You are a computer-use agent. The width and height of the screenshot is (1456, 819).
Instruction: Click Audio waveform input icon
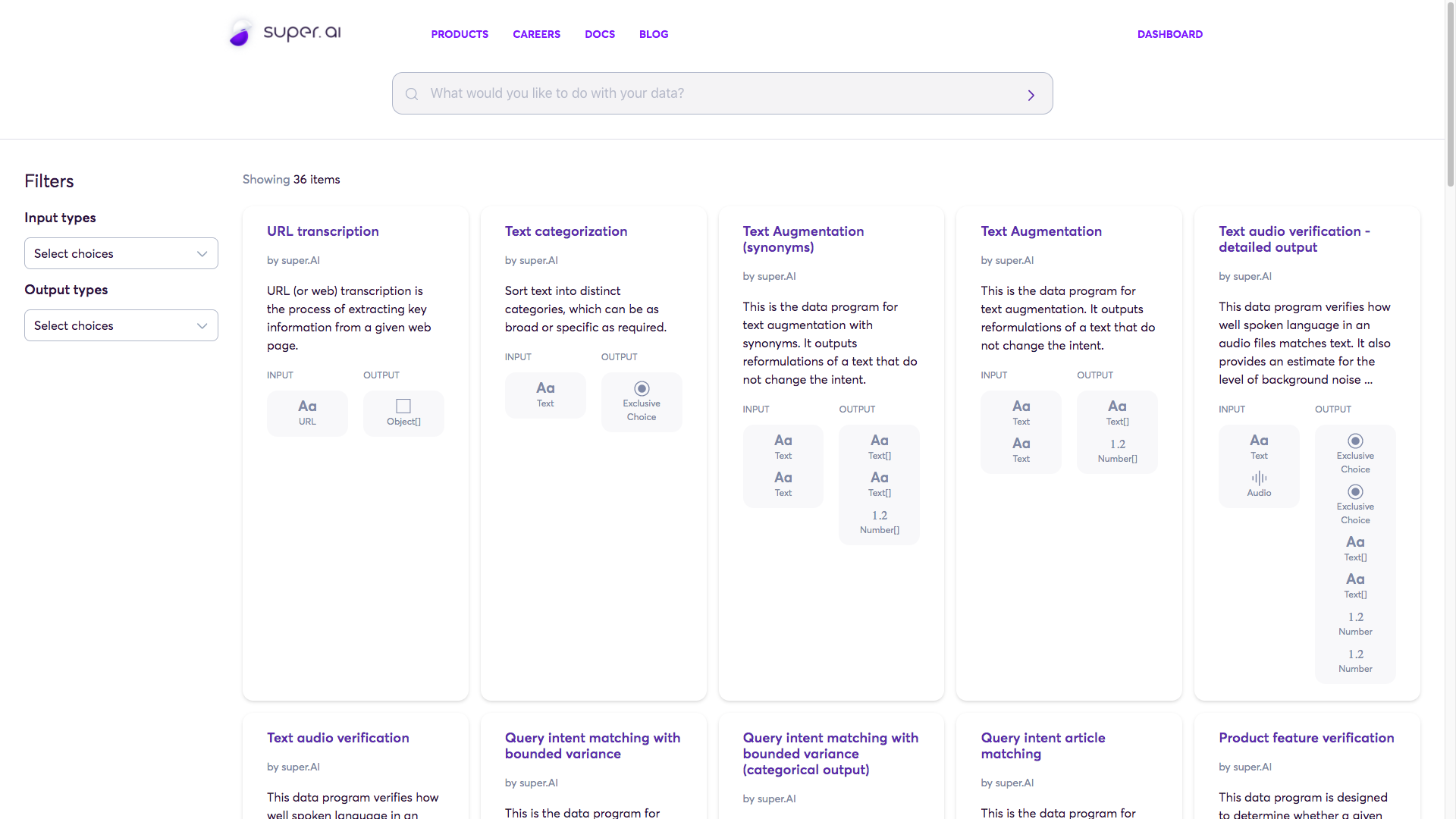(x=1259, y=478)
